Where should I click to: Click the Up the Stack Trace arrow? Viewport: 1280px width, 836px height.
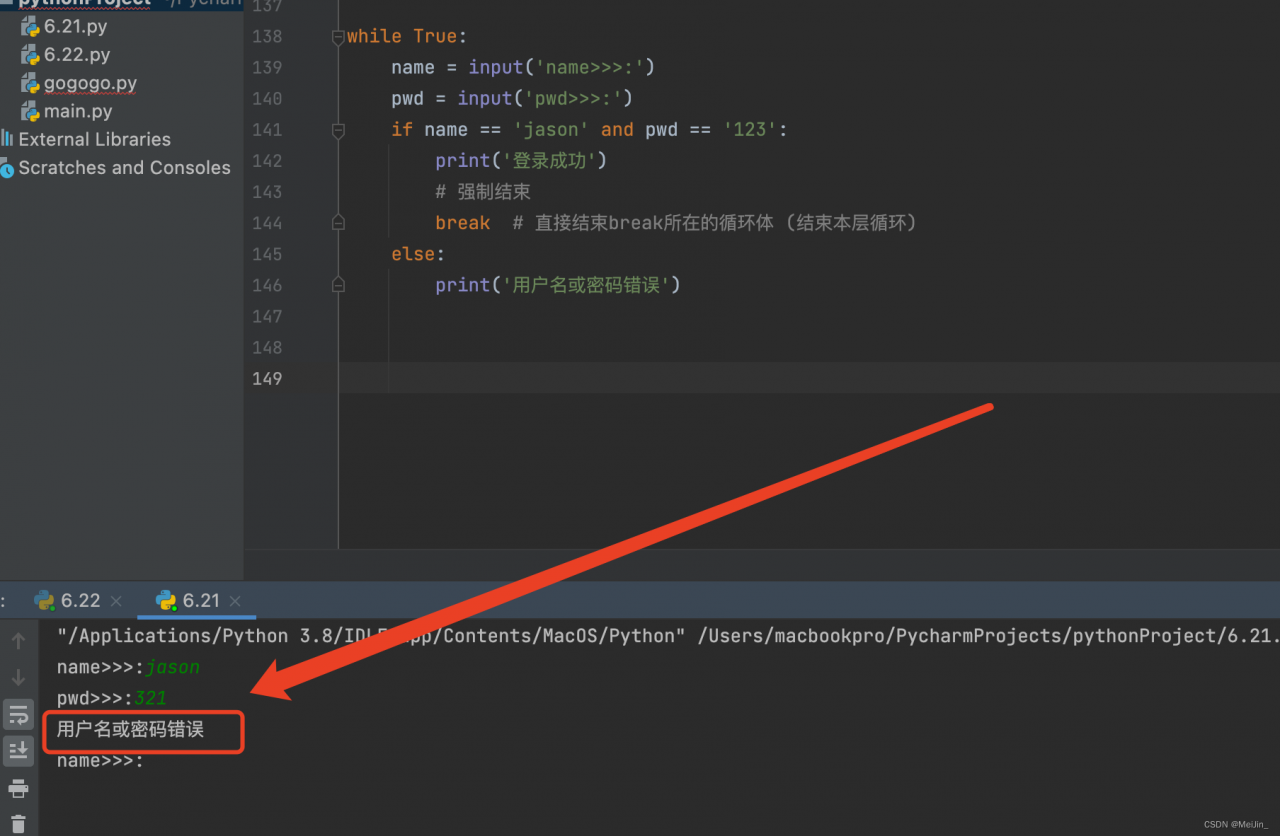click(x=18, y=642)
